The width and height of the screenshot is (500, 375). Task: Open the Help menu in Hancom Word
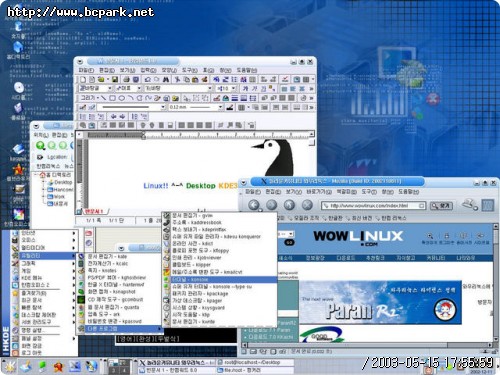click(x=247, y=70)
